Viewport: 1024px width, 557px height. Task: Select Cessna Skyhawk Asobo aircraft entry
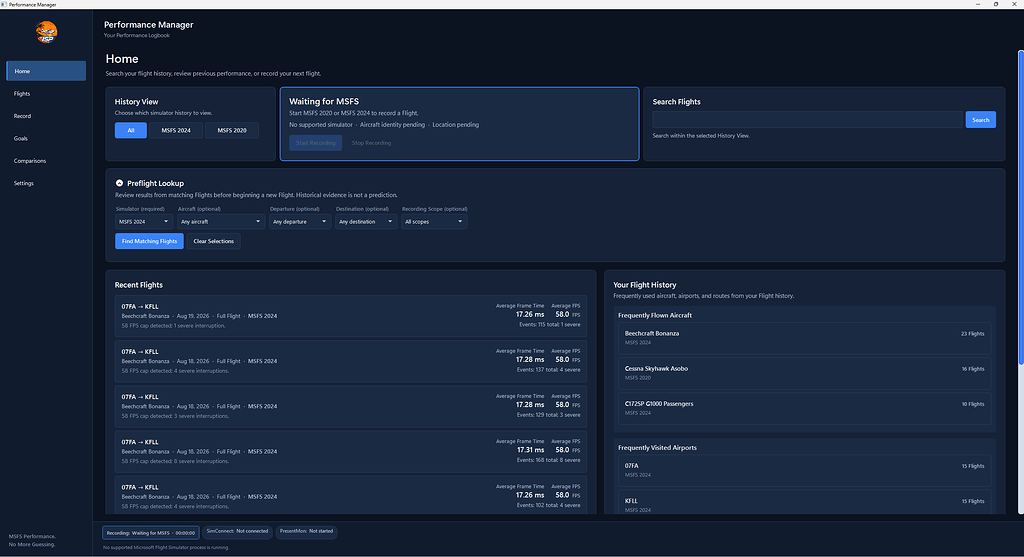pyautogui.click(x=805, y=373)
